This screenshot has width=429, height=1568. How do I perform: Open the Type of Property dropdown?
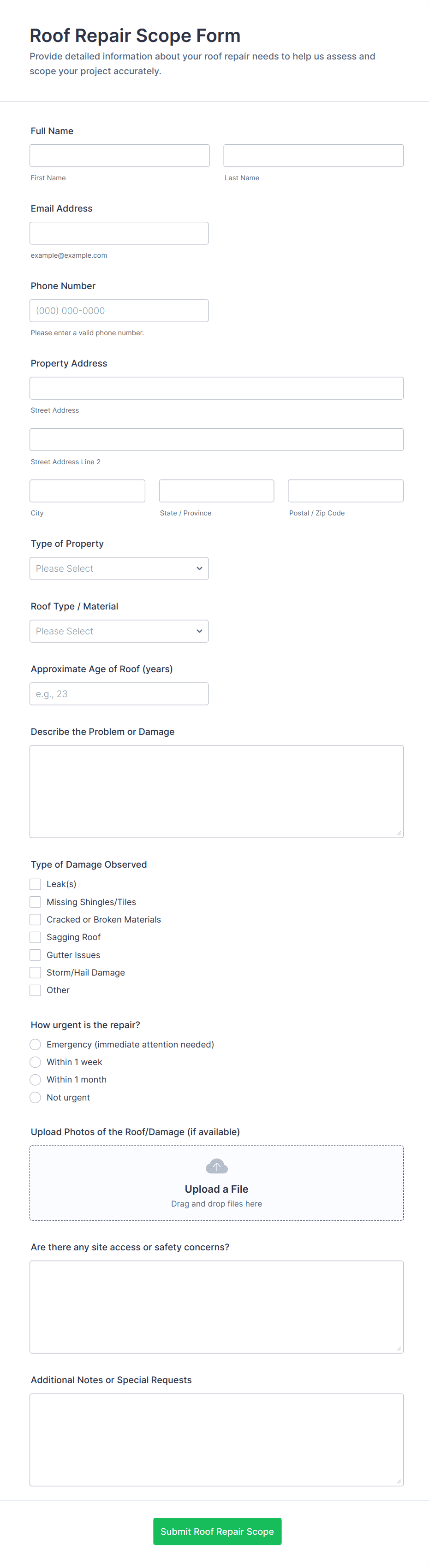[x=119, y=568]
